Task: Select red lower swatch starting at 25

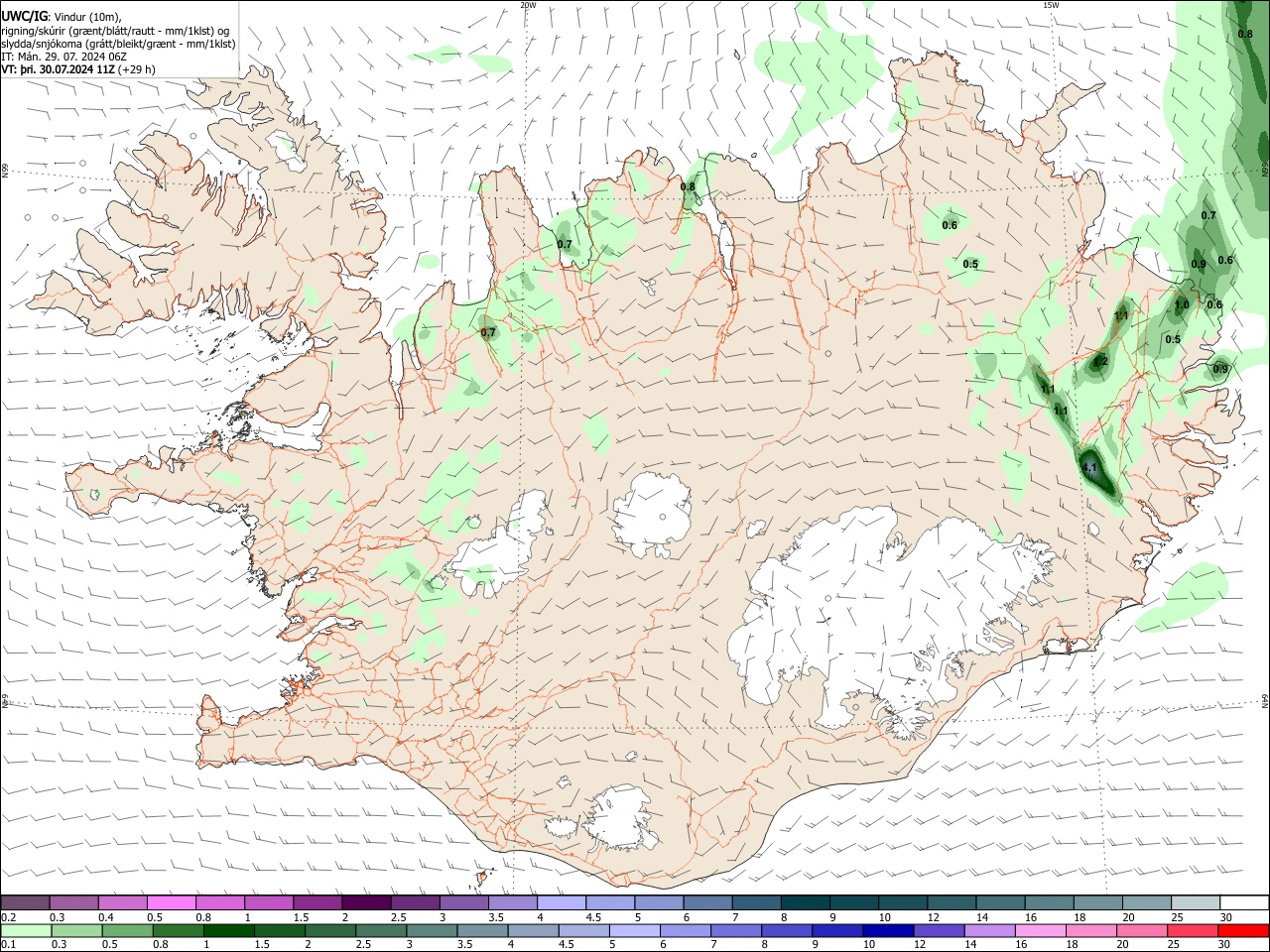Action: pos(1191,930)
